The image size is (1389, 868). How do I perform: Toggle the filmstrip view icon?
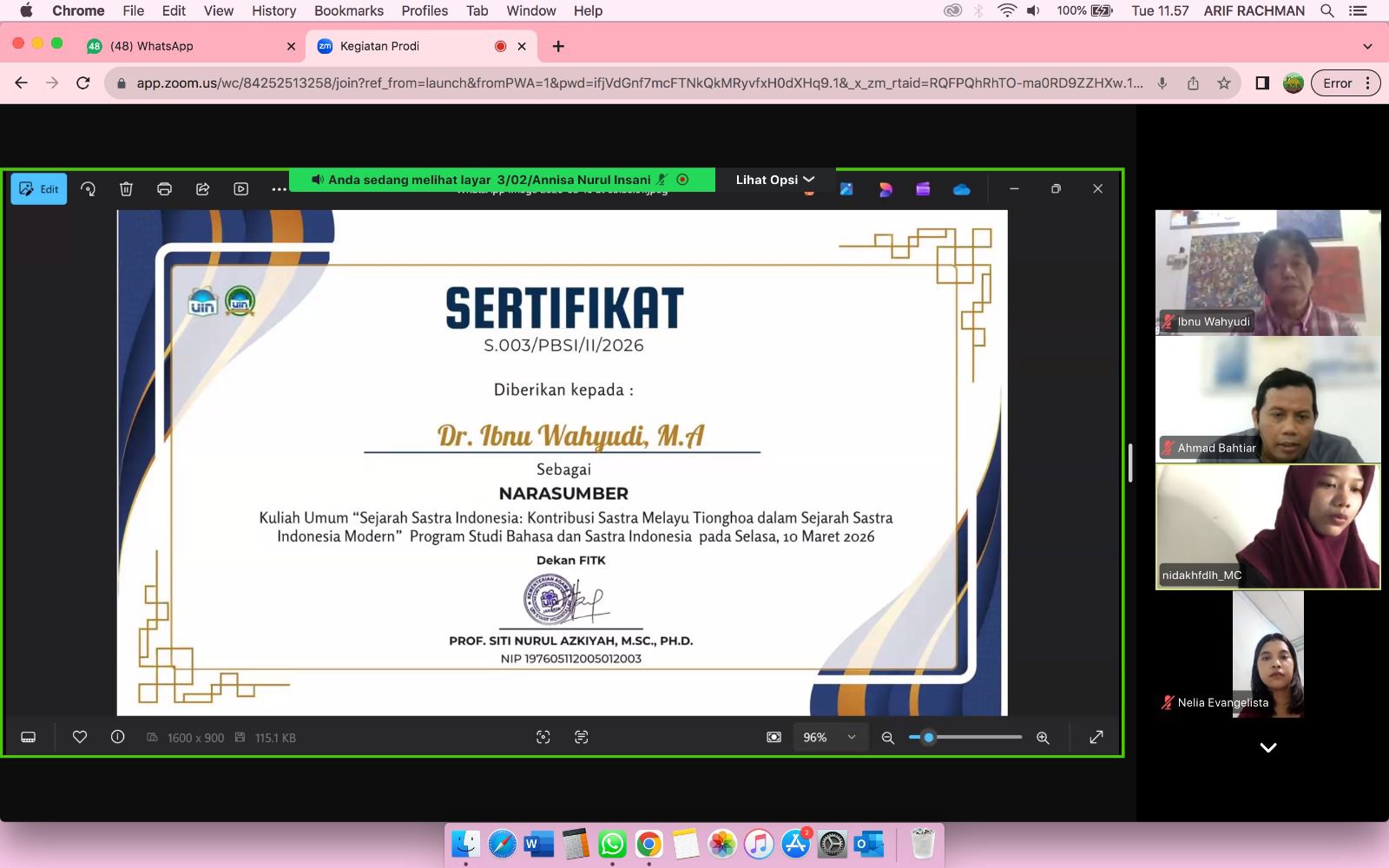coord(28,737)
